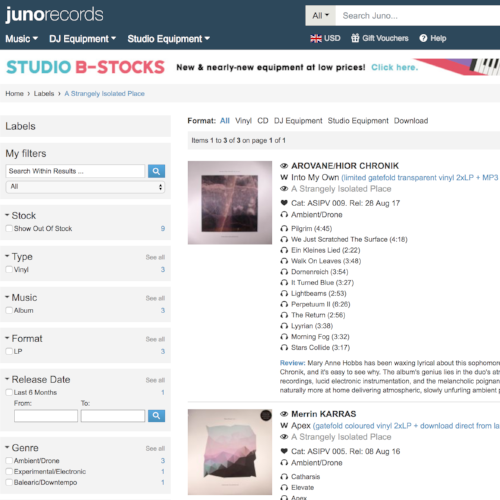Image resolution: width=500 pixels, height=500 pixels.
Task: Play We Just Scratched The Surface preview
Action: click(284, 239)
